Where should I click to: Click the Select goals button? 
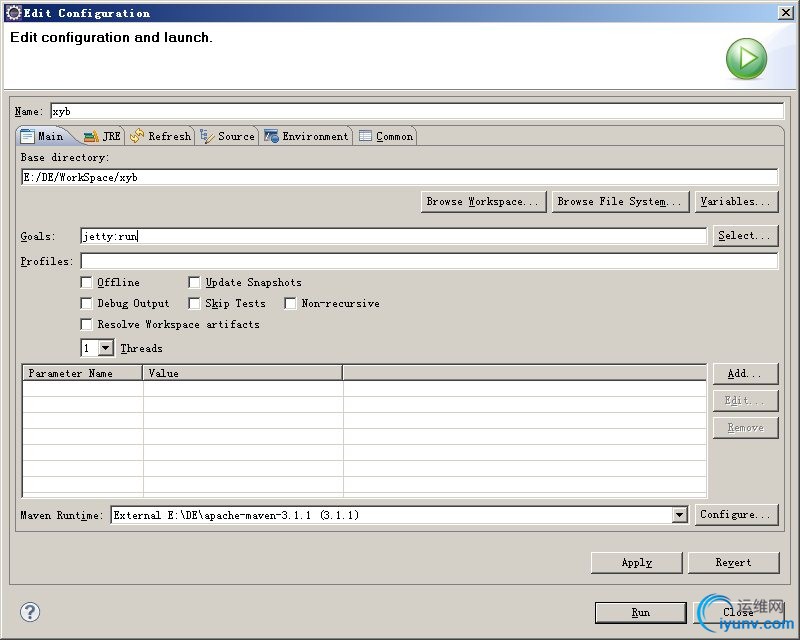745,235
